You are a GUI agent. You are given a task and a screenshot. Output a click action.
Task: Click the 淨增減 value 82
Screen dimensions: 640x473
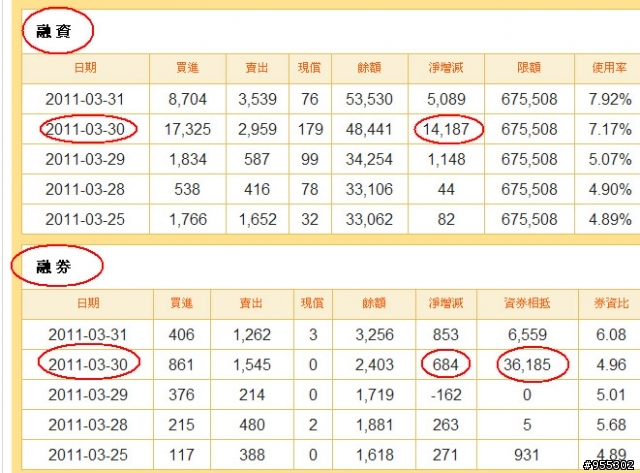(x=446, y=220)
